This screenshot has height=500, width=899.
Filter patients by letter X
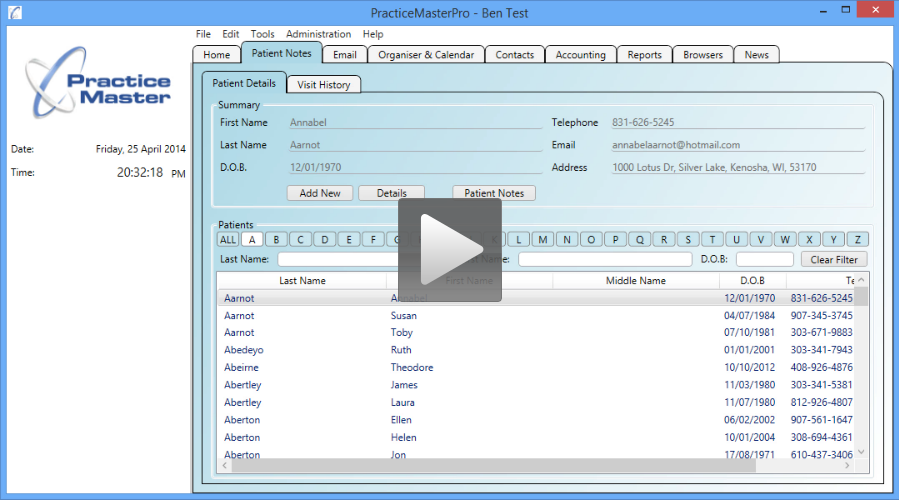(809, 240)
